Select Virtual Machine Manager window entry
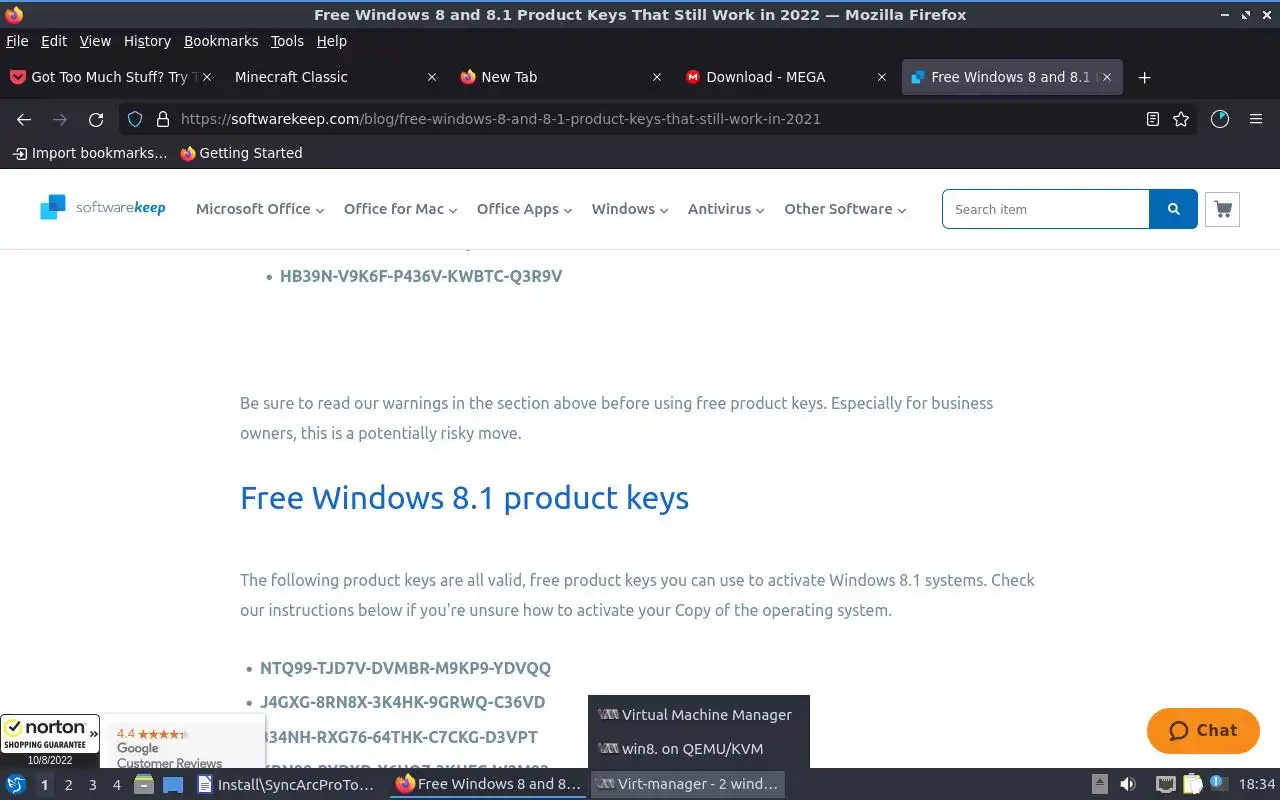Image resolution: width=1280 pixels, height=800 pixels. pyautogui.click(x=698, y=715)
